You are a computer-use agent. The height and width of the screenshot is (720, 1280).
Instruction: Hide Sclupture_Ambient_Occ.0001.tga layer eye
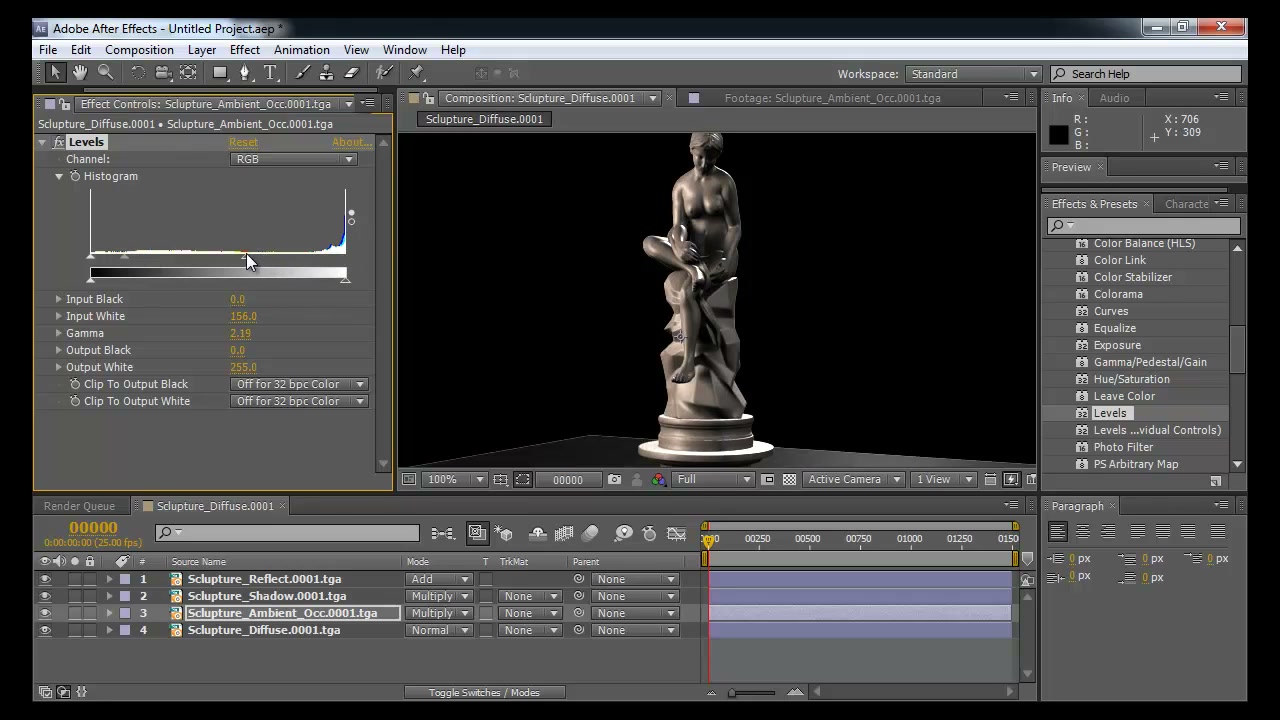(x=44, y=613)
